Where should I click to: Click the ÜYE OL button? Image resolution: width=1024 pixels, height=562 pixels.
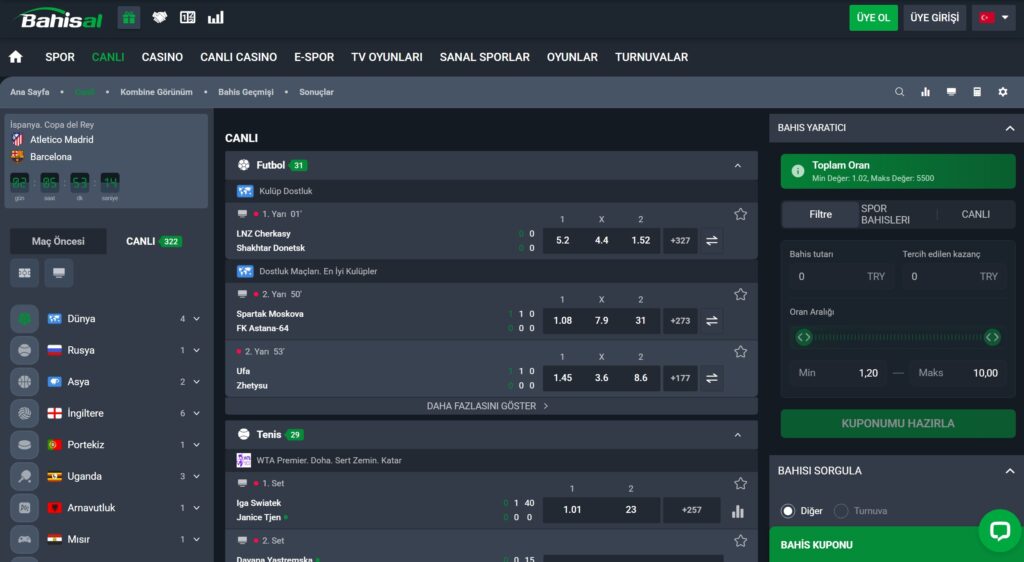(873, 18)
